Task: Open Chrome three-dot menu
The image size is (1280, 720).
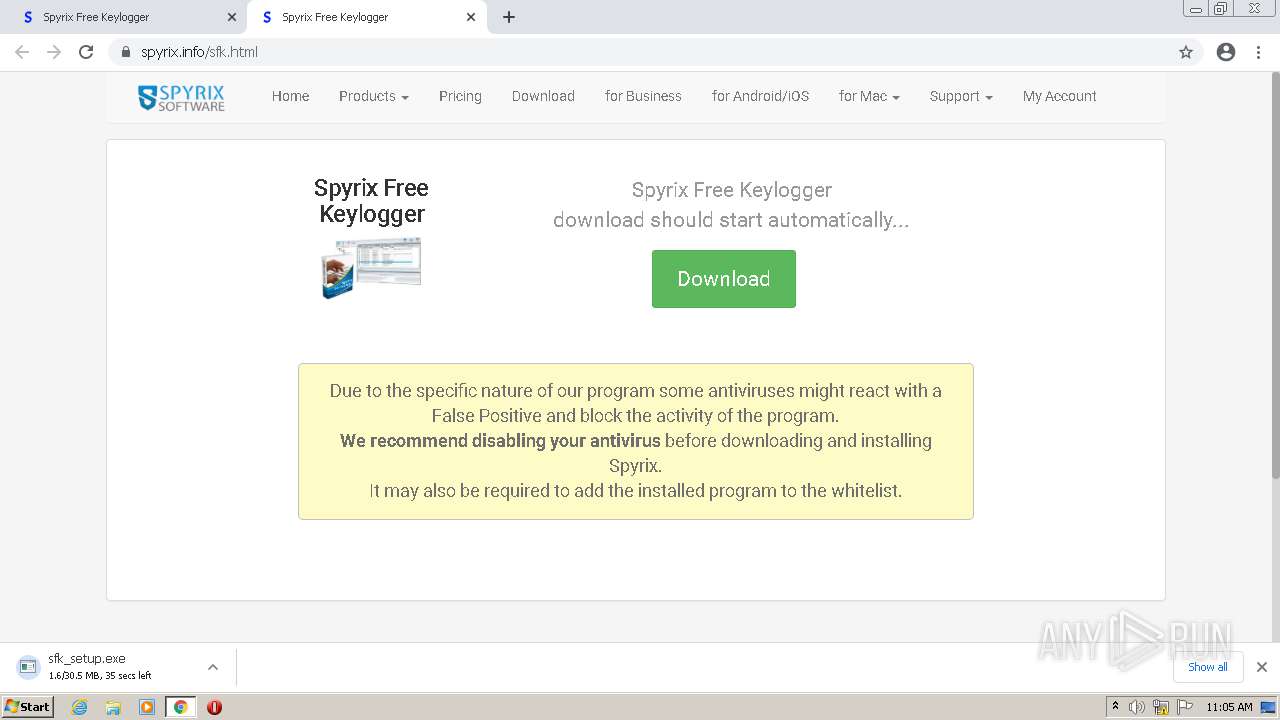Action: tap(1259, 52)
